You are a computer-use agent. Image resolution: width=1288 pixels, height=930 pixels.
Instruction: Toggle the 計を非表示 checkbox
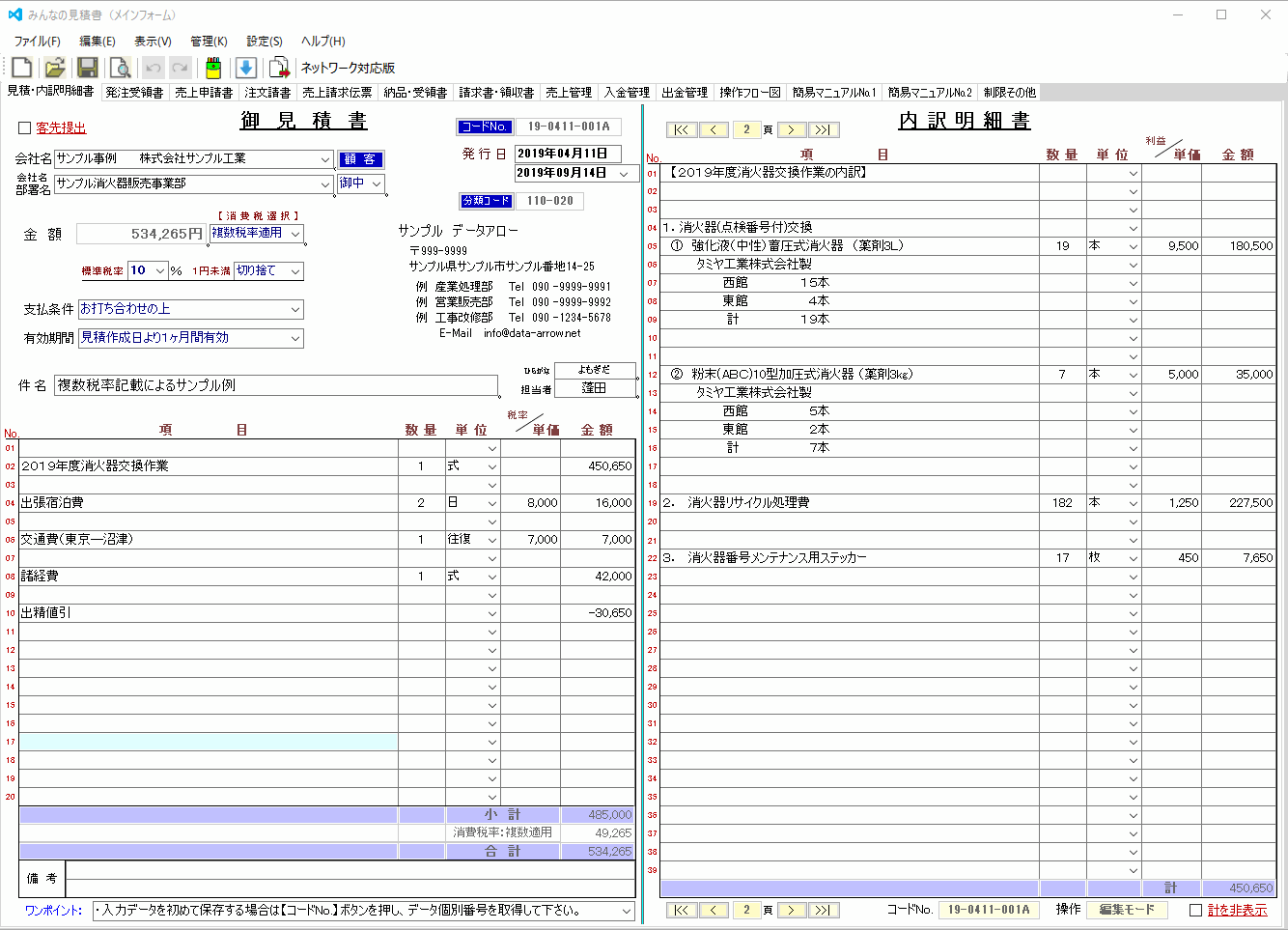[1195, 910]
